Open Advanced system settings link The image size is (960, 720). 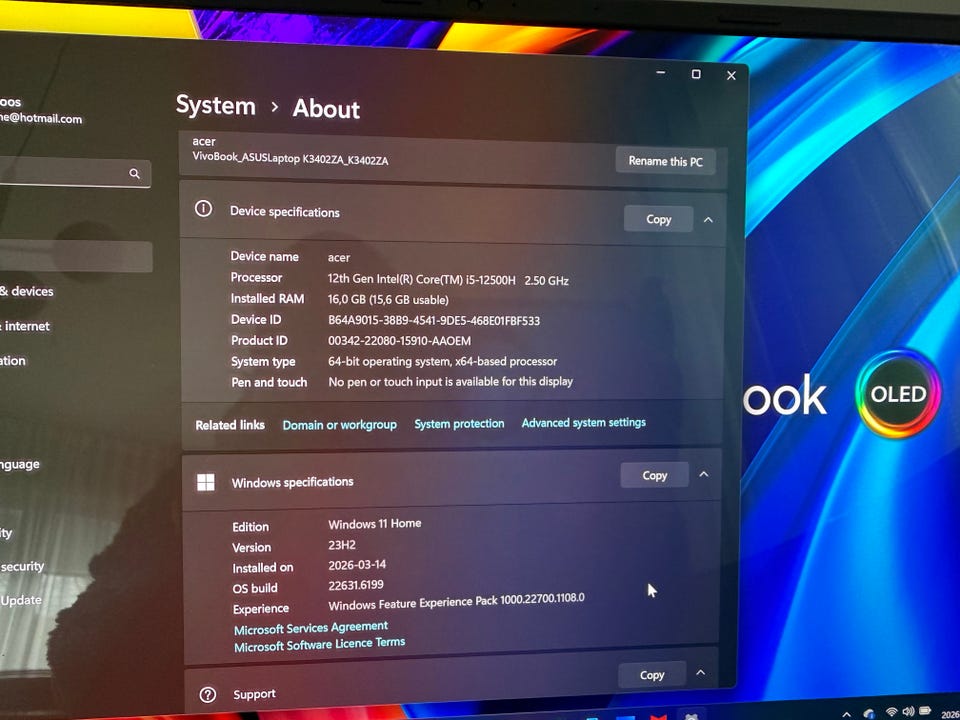tap(583, 422)
